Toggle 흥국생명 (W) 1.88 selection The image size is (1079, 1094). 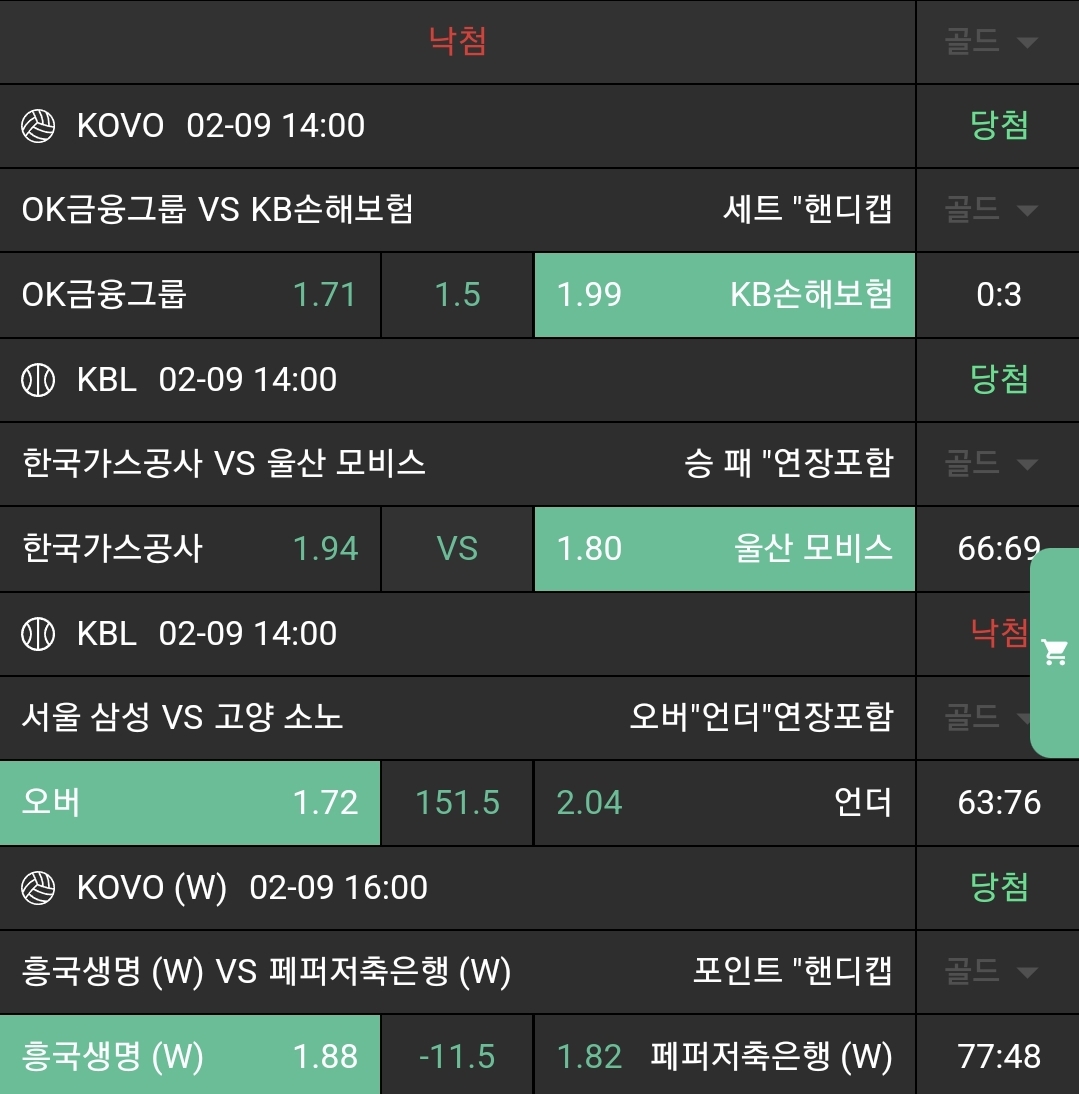tap(190, 1057)
